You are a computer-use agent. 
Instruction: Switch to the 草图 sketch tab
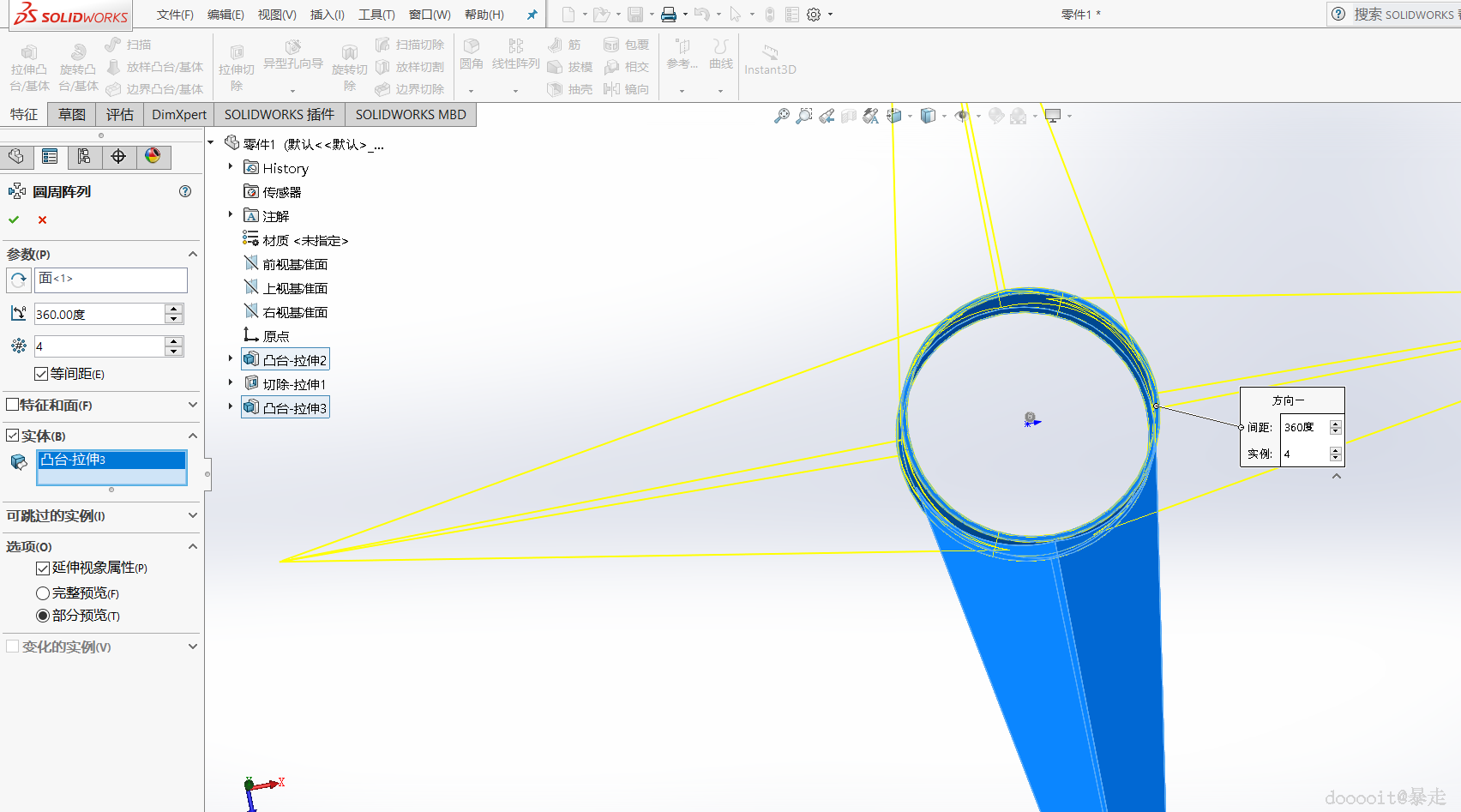coord(72,115)
